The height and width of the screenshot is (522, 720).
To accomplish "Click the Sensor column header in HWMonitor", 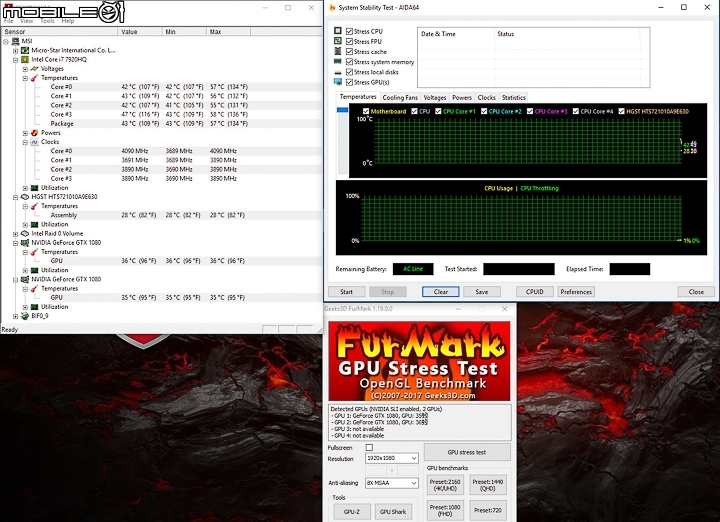I will tap(59, 32).
